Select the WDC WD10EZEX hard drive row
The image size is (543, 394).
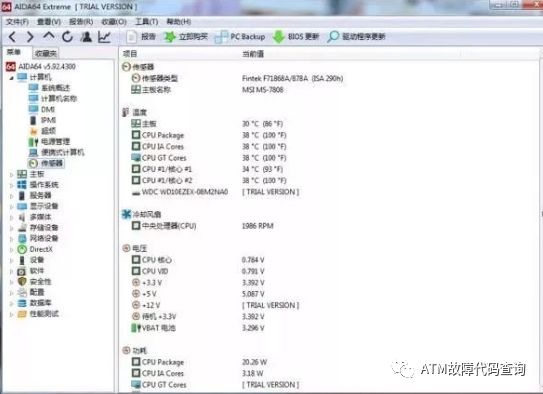click(215, 192)
